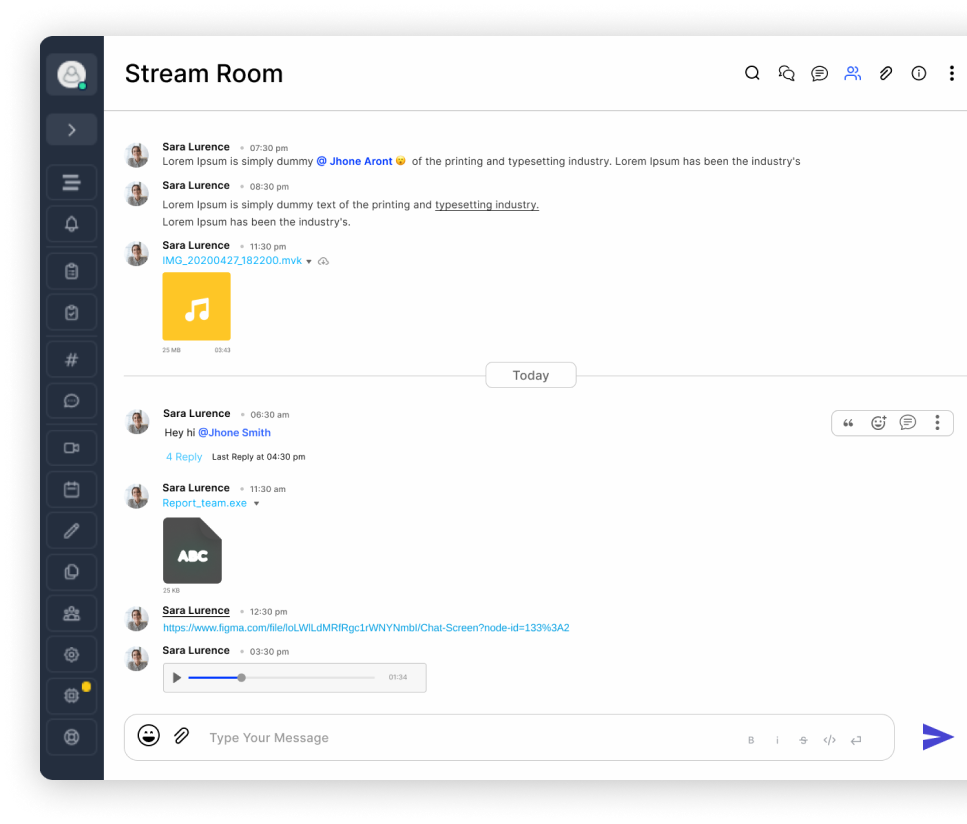The image size is (967, 824).
Task: Add emoji reaction to Hey hi message
Action: [878, 423]
